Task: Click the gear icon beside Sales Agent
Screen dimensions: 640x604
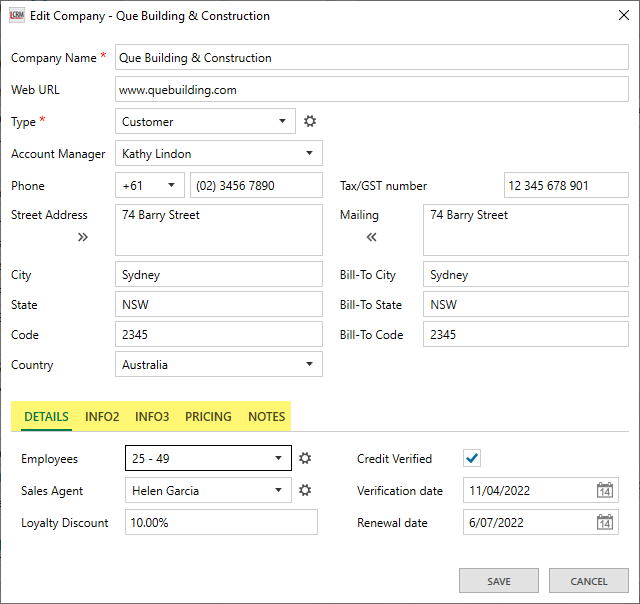Action: point(306,491)
